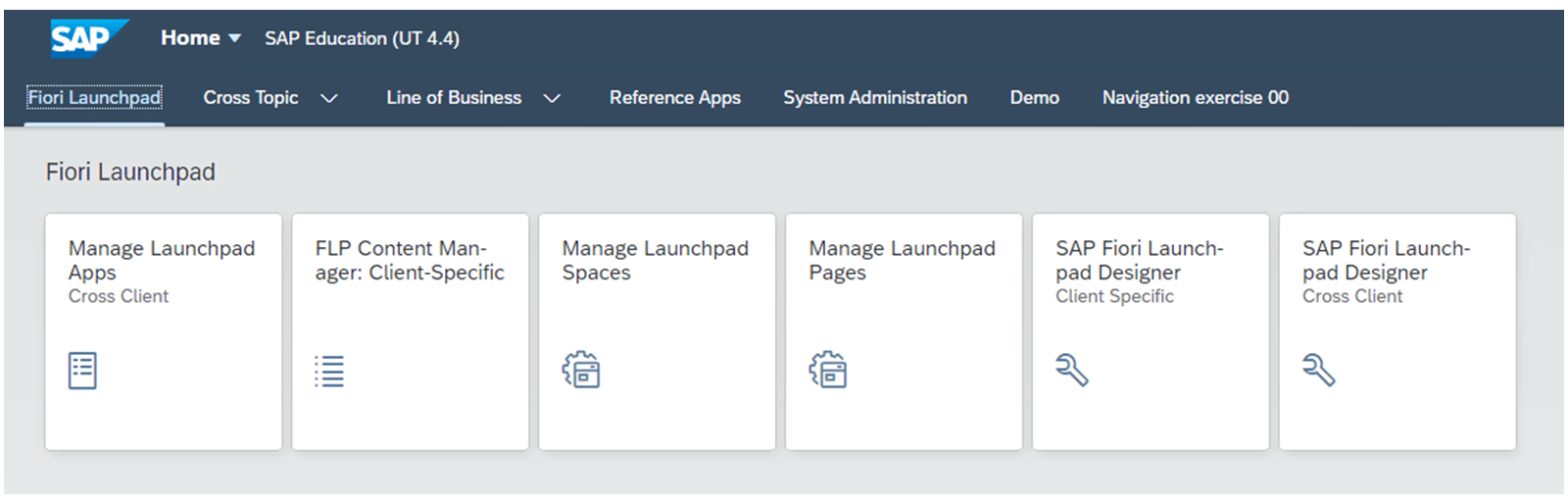Click the gear icon on Manage Launchpad Spaces
The image size is (1568, 504).
(581, 370)
